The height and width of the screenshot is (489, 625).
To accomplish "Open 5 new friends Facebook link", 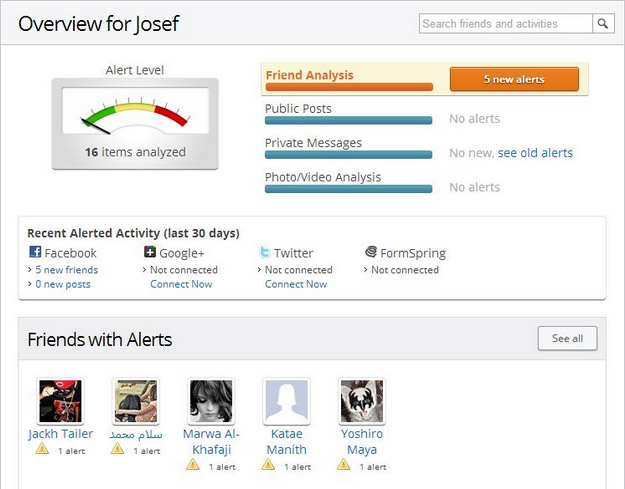I will coord(66,270).
